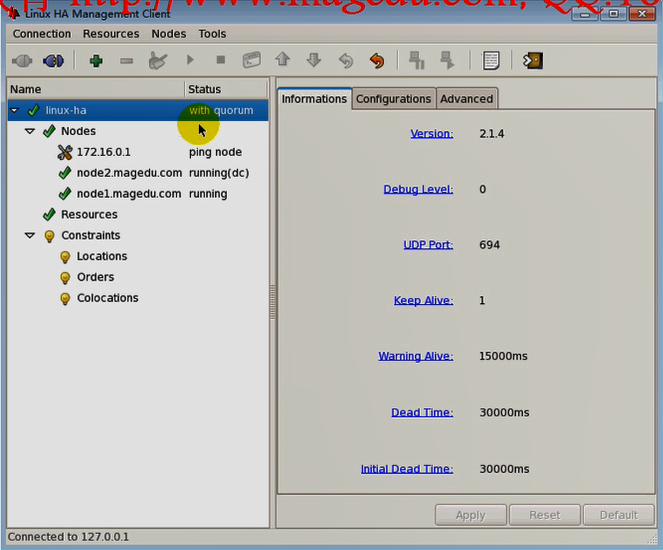
Task: Click the grey curved-arrow toolbar icon
Action: (345, 60)
